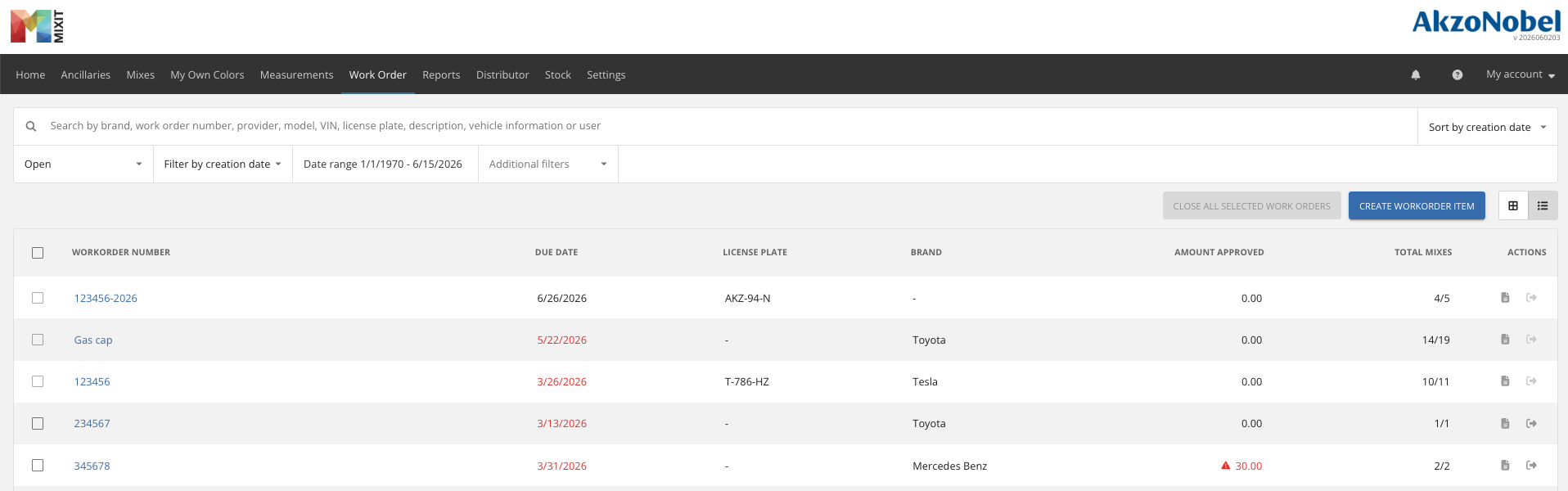This screenshot has width=1568, height=491.
Task: Open the Gas cap work order
Action: point(93,340)
